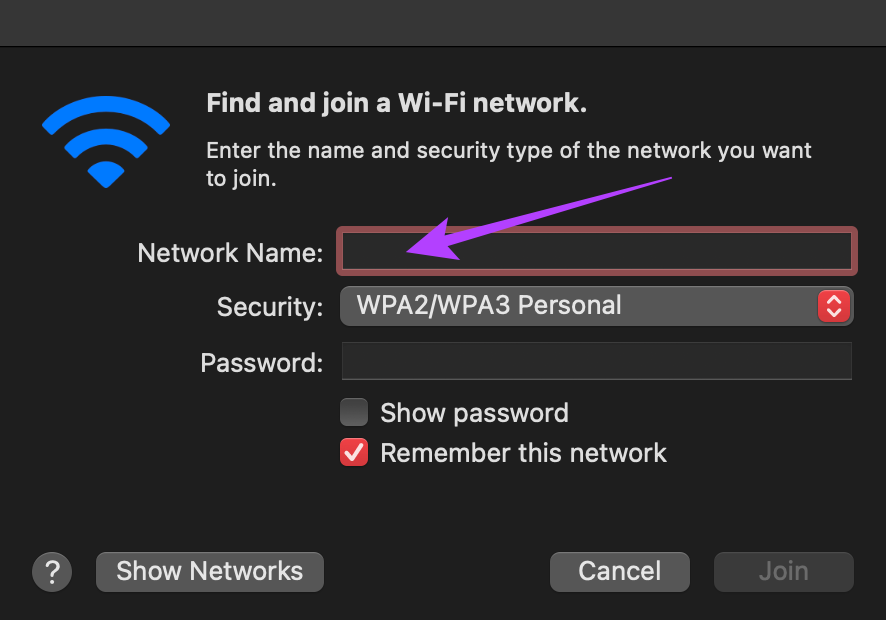Click the "Show password" label text
The height and width of the screenshot is (620, 886).
pos(474,413)
